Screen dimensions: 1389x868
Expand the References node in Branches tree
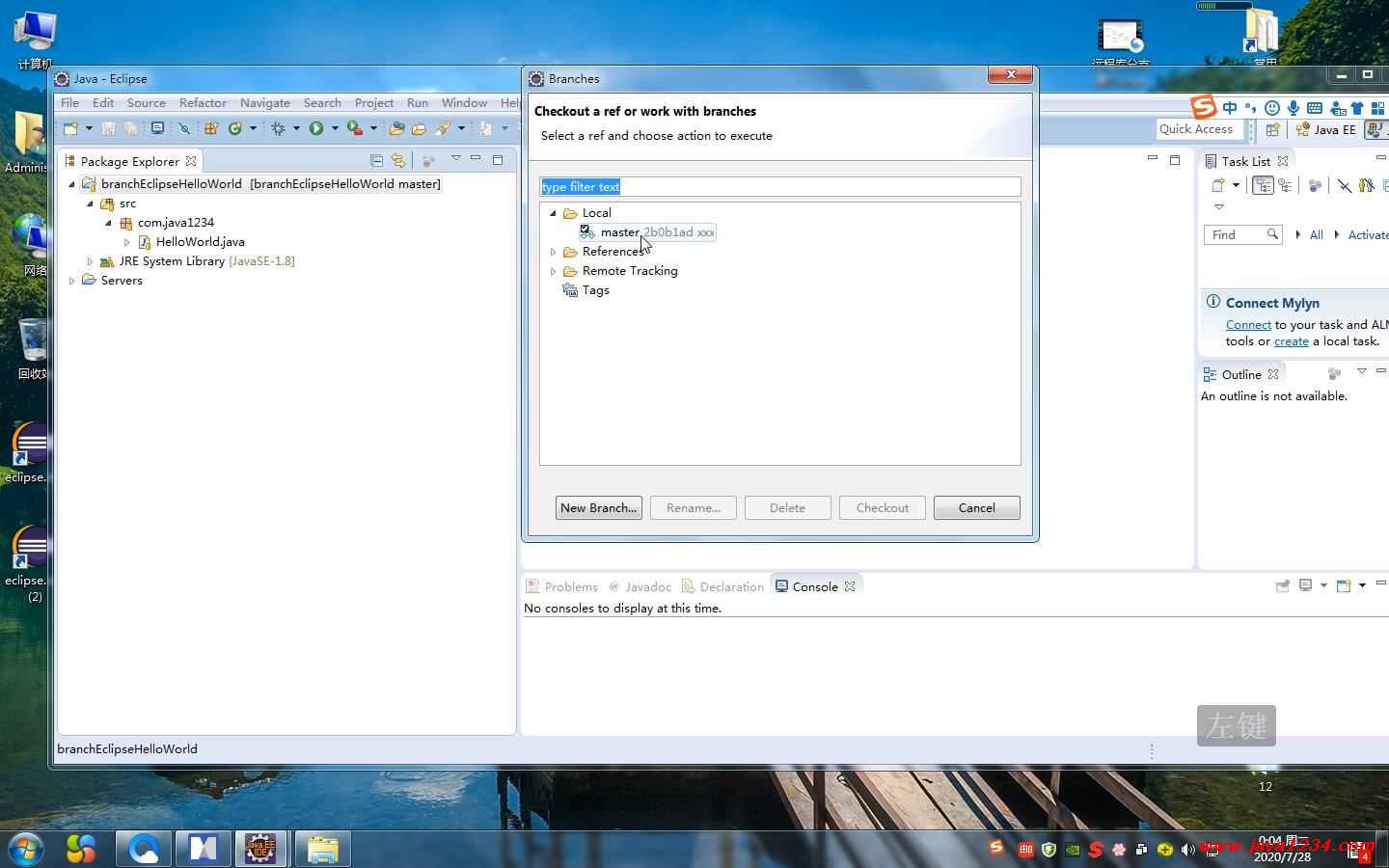(x=554, y=252)
